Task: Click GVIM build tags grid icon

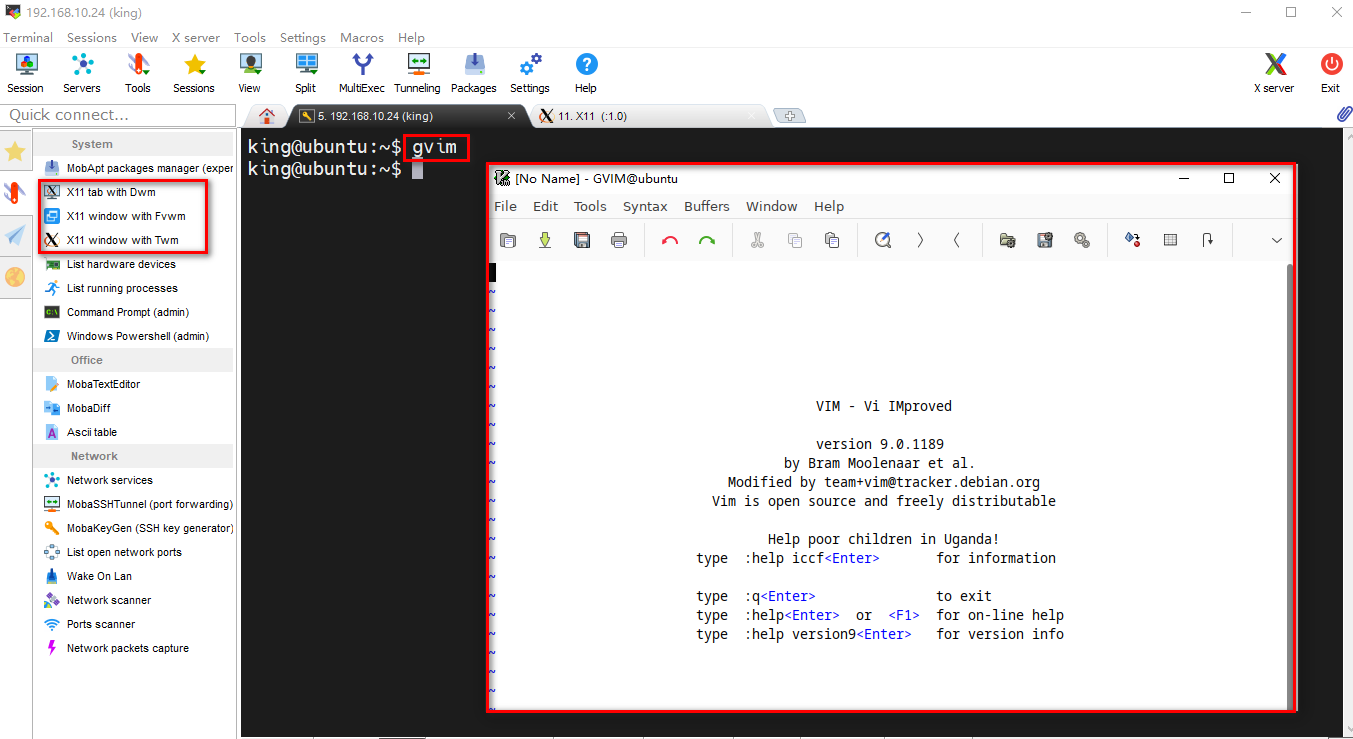Action: [x=1170, y=240]
